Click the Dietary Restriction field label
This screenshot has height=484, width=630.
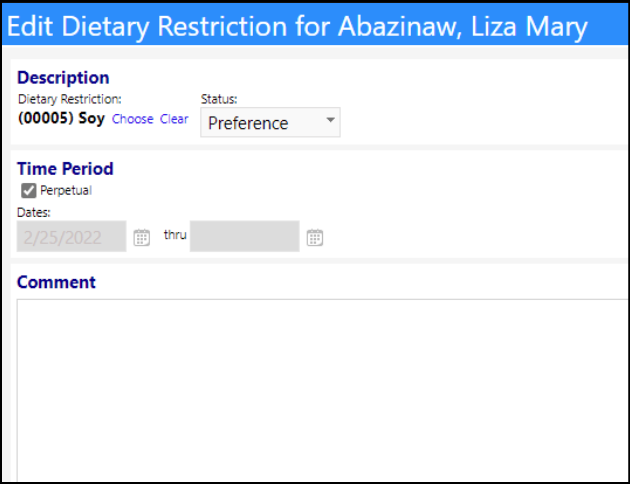click(70, 99)
